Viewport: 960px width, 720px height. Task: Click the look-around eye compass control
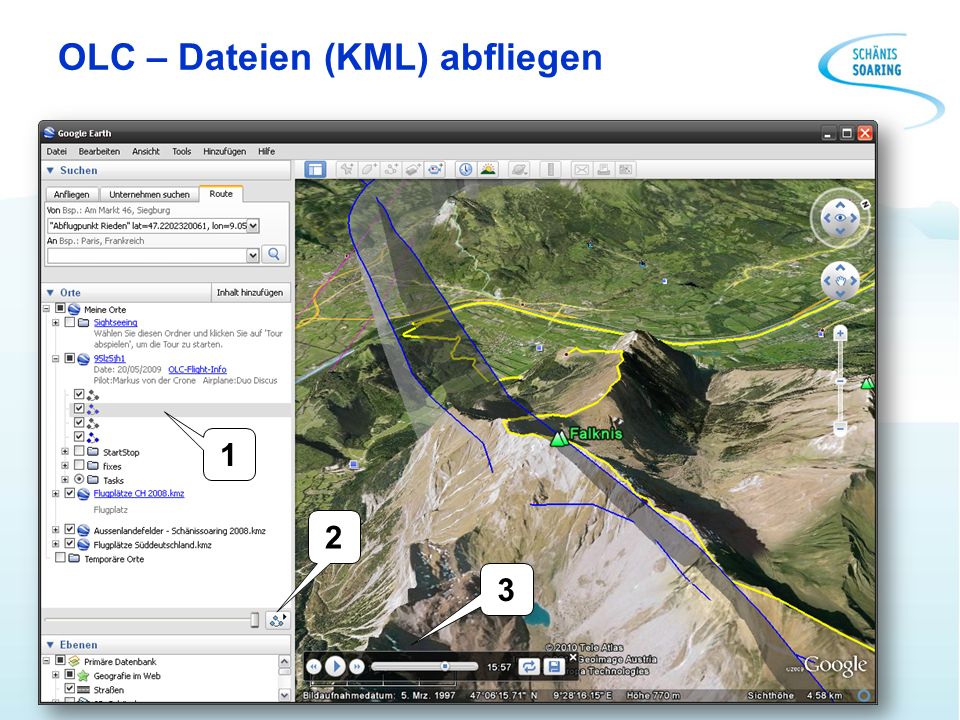(840, 218)
